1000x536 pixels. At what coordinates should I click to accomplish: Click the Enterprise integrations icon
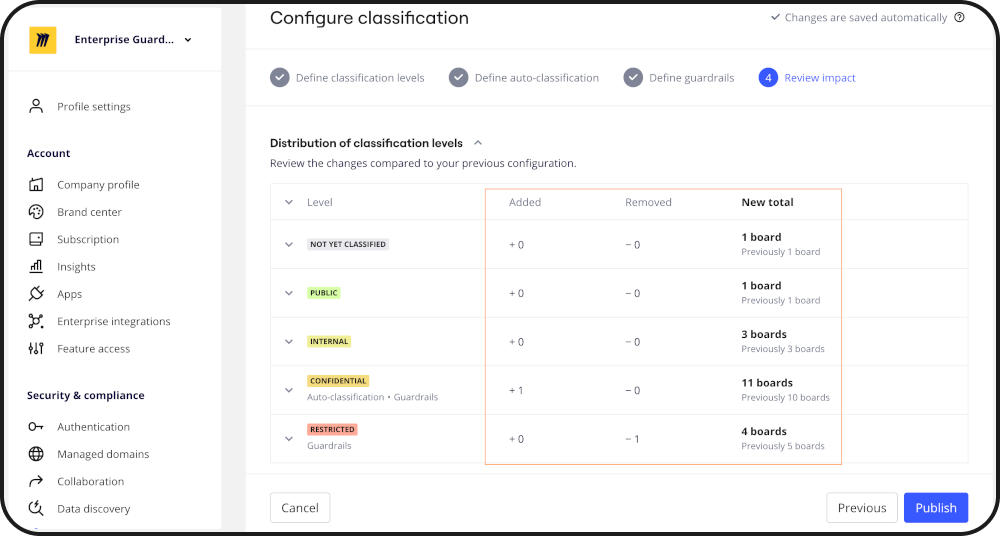point(36,321)
